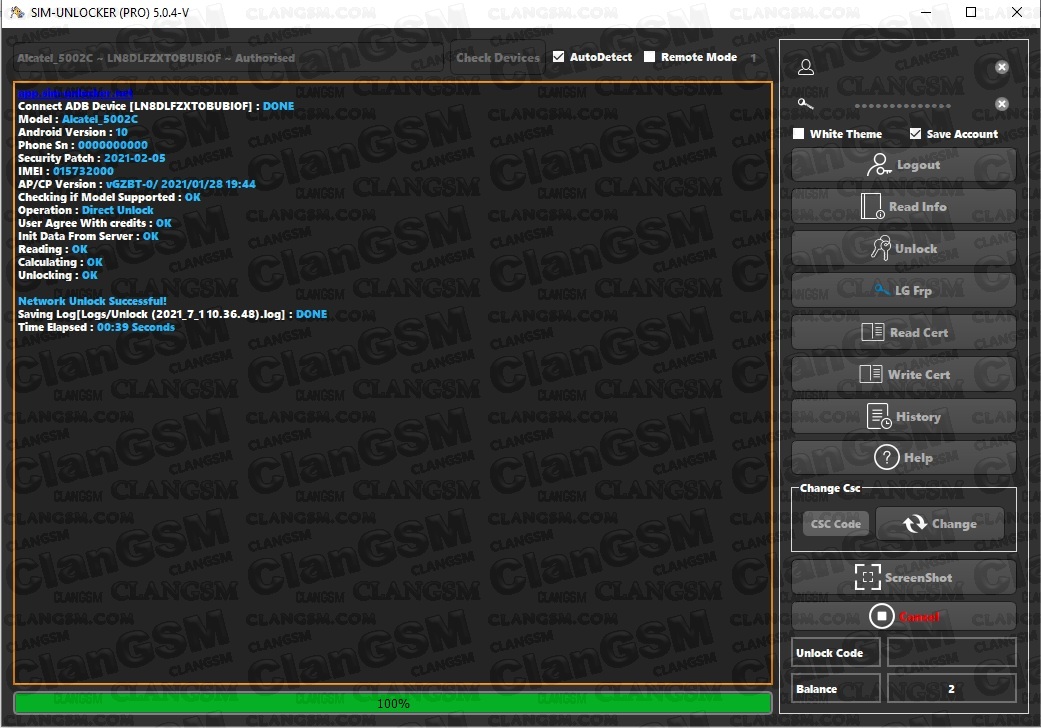
Task: Cancel the current operation
Action: pyautogui.click(x=904, y=616)
